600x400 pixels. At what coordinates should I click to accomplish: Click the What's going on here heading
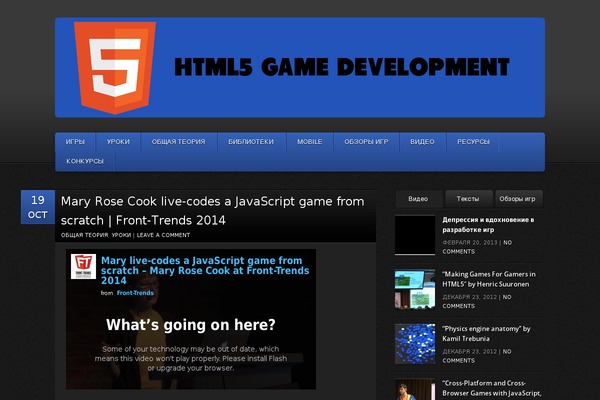[x=191, y=325]
